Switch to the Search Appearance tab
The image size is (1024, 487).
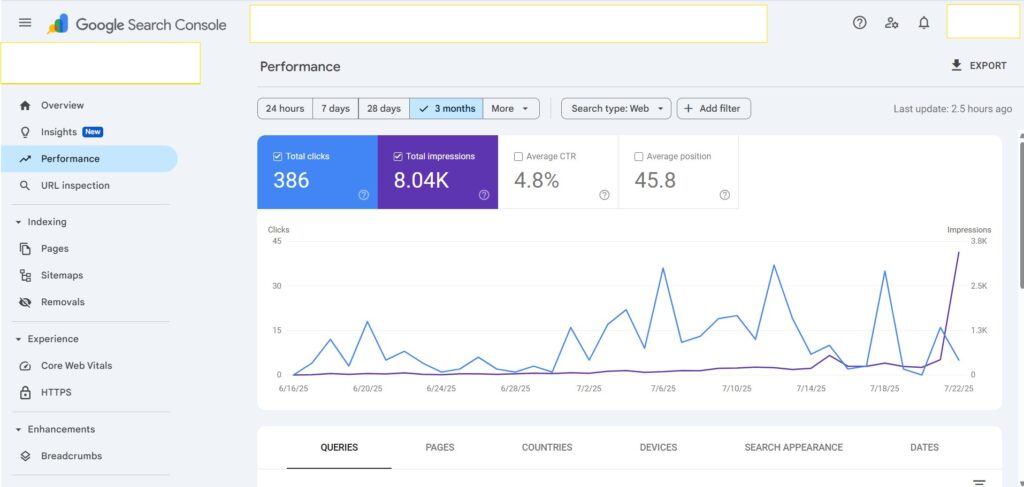tap(793, 448)
